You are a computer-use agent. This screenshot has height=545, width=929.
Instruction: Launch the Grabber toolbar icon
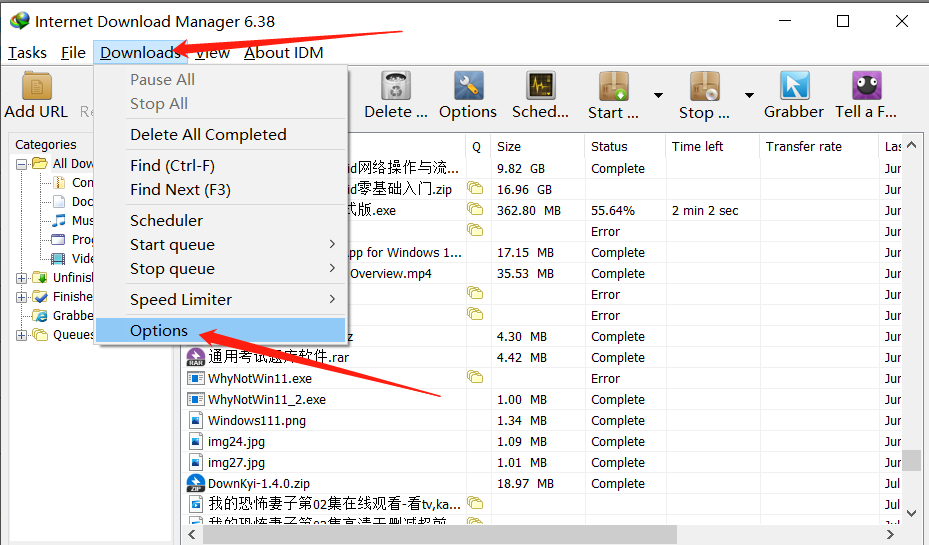tap(794, 87)
